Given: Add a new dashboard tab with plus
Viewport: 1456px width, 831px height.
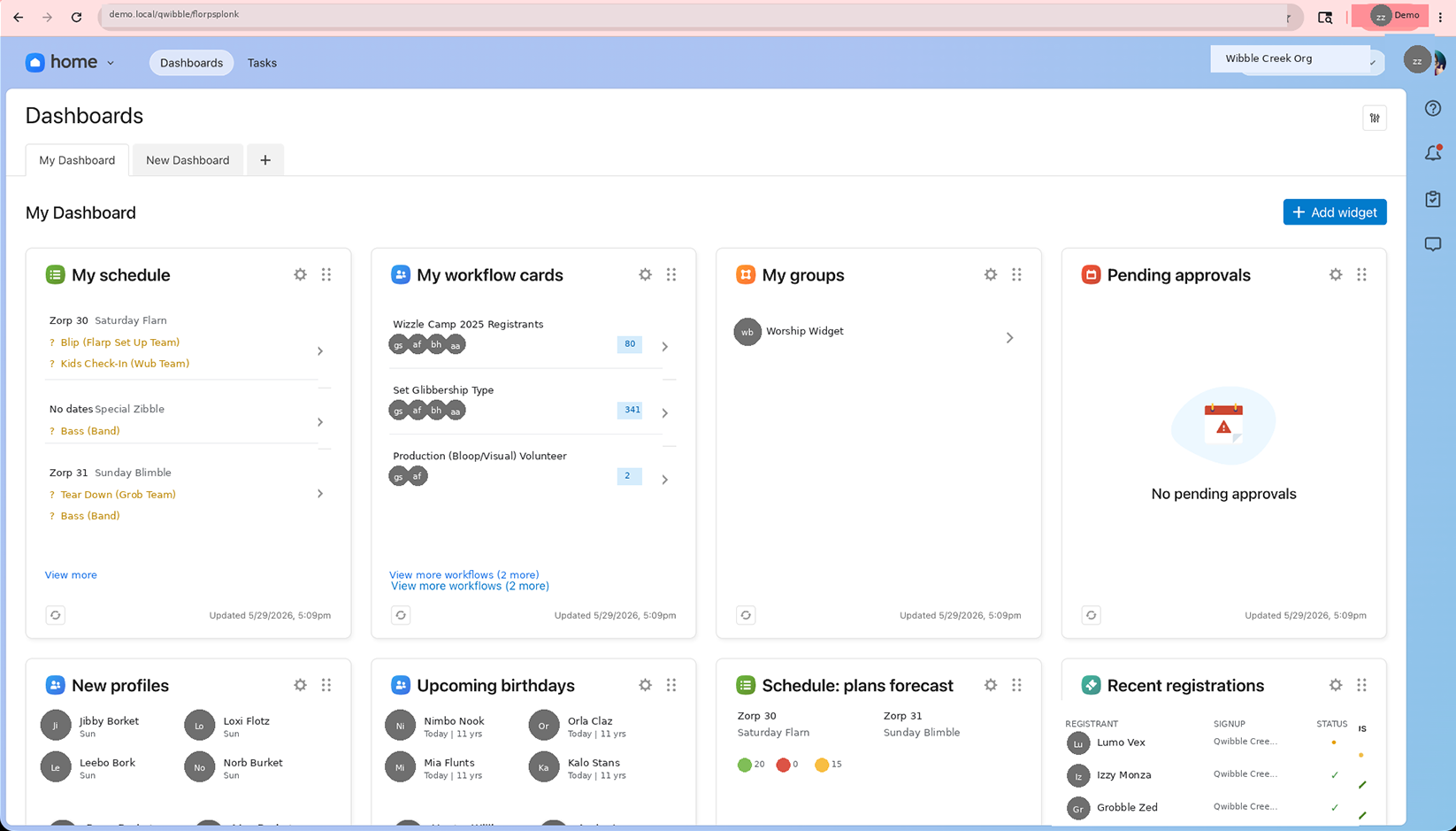Looking at the screenshot, I should click(265, 160).
